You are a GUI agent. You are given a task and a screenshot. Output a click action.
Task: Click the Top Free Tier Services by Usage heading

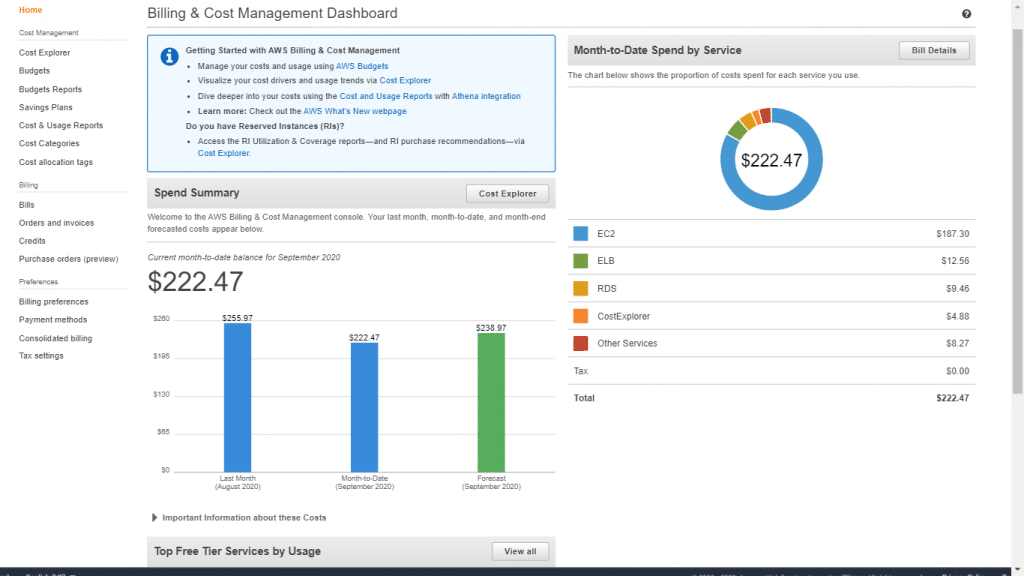[x=237, y=551]
